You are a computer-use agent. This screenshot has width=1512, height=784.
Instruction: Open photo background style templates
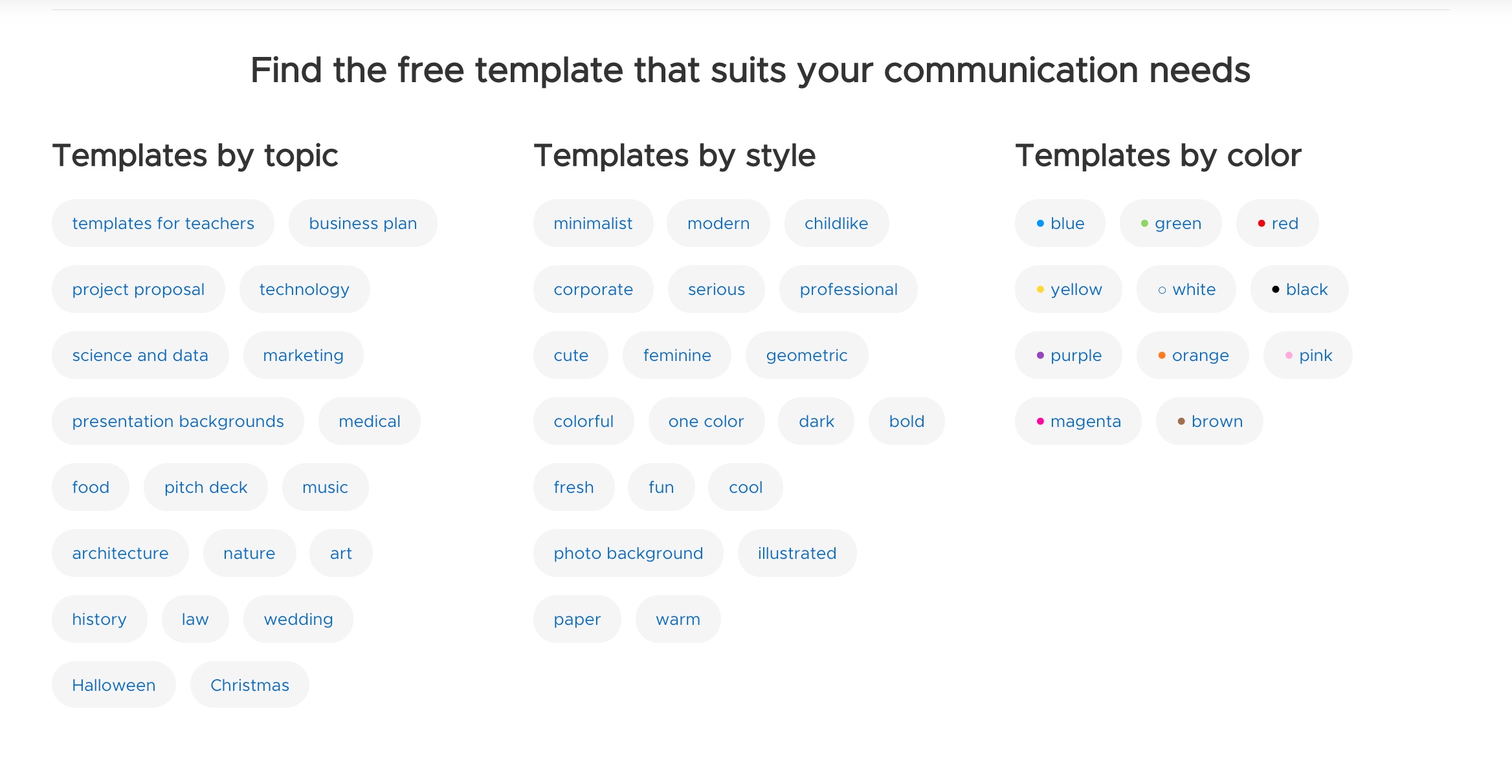(x=628, y=554)
